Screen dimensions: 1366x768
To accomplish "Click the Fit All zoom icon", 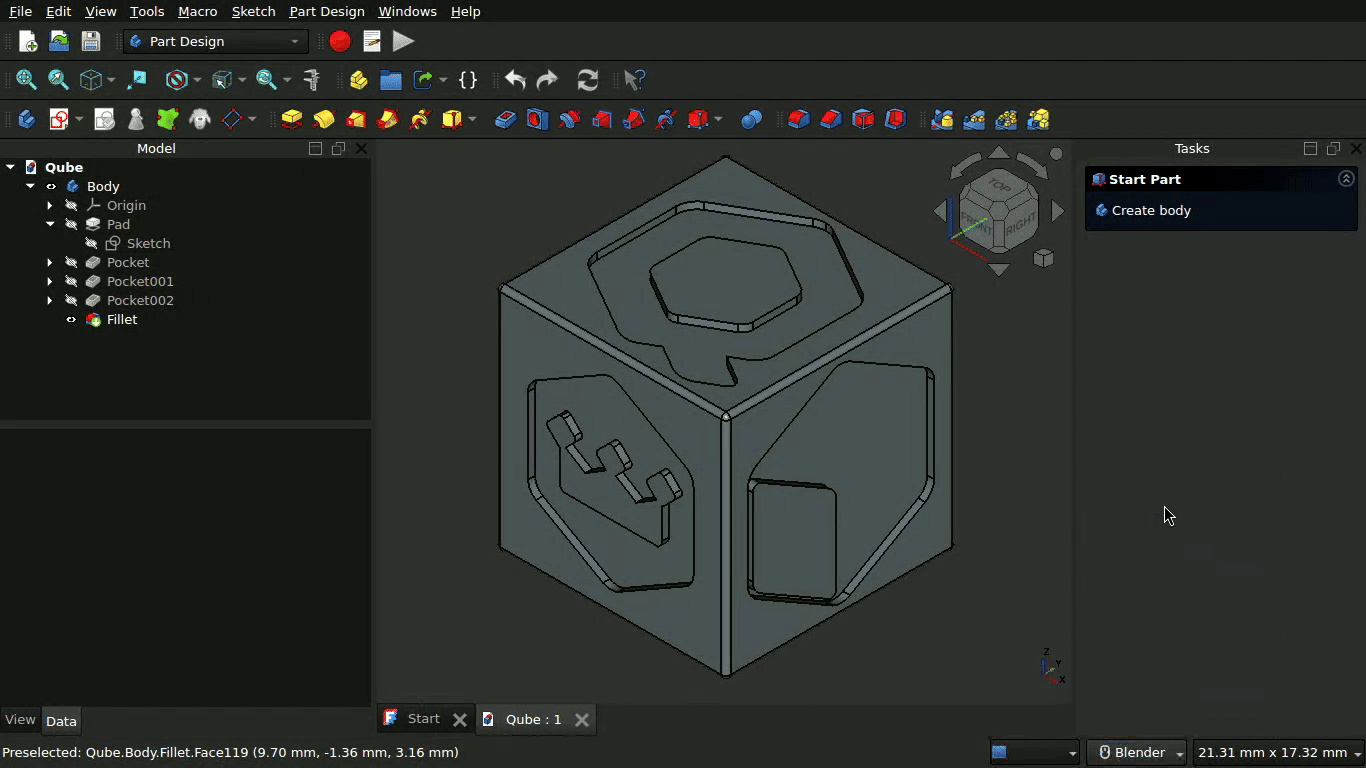I will coord(26,80).
